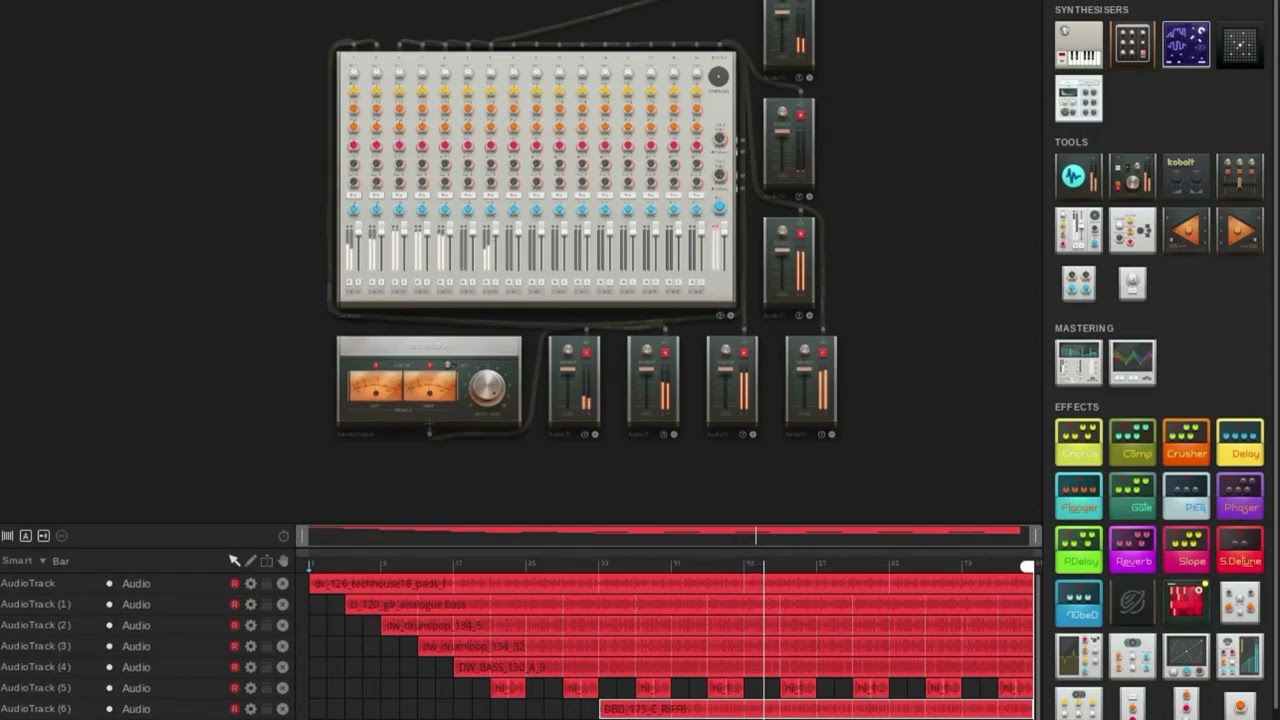
Task: Open settings gear for AudioTrack (5)
Action: pyautogui.click(x=251, y=688)
